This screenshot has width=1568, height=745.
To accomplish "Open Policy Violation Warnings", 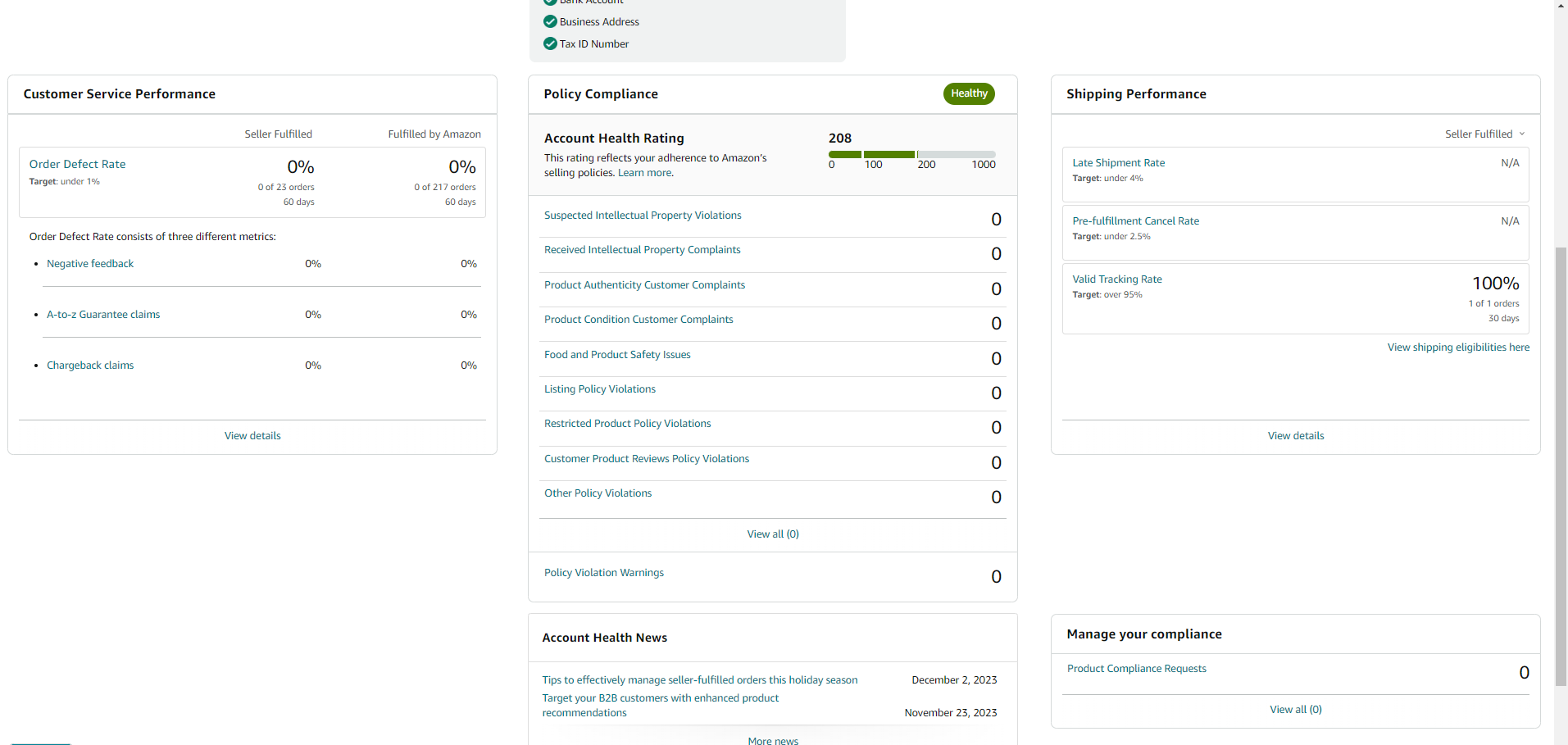I will [604, 572].
